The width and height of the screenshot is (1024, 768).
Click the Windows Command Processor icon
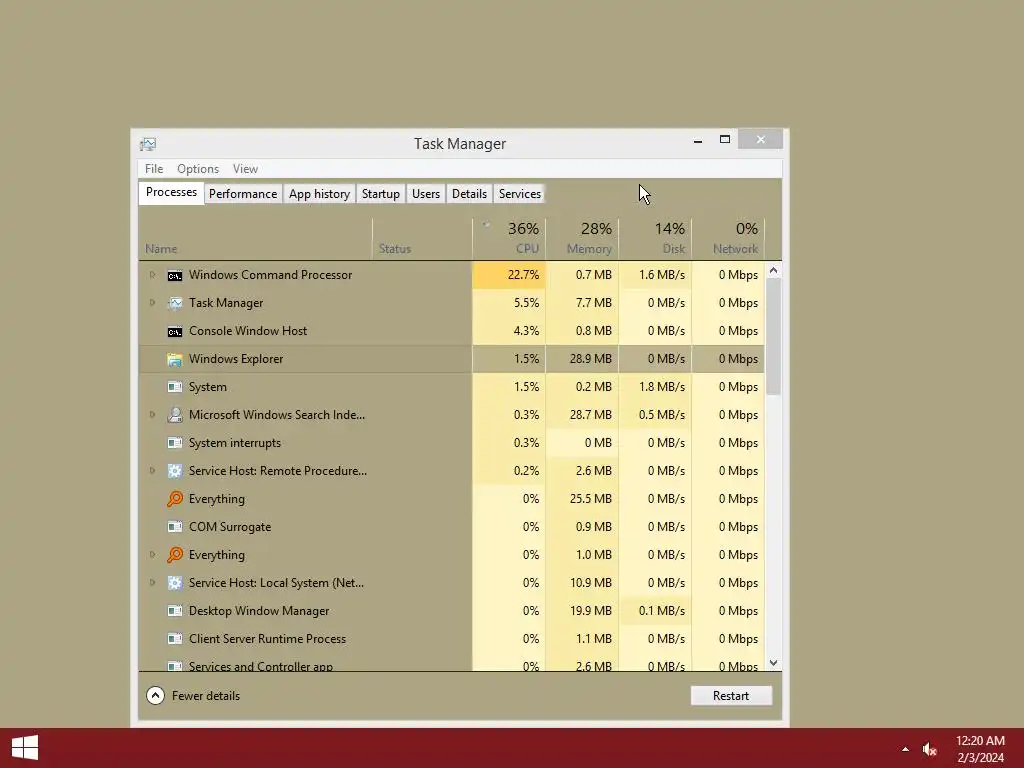tap(174, 275)
